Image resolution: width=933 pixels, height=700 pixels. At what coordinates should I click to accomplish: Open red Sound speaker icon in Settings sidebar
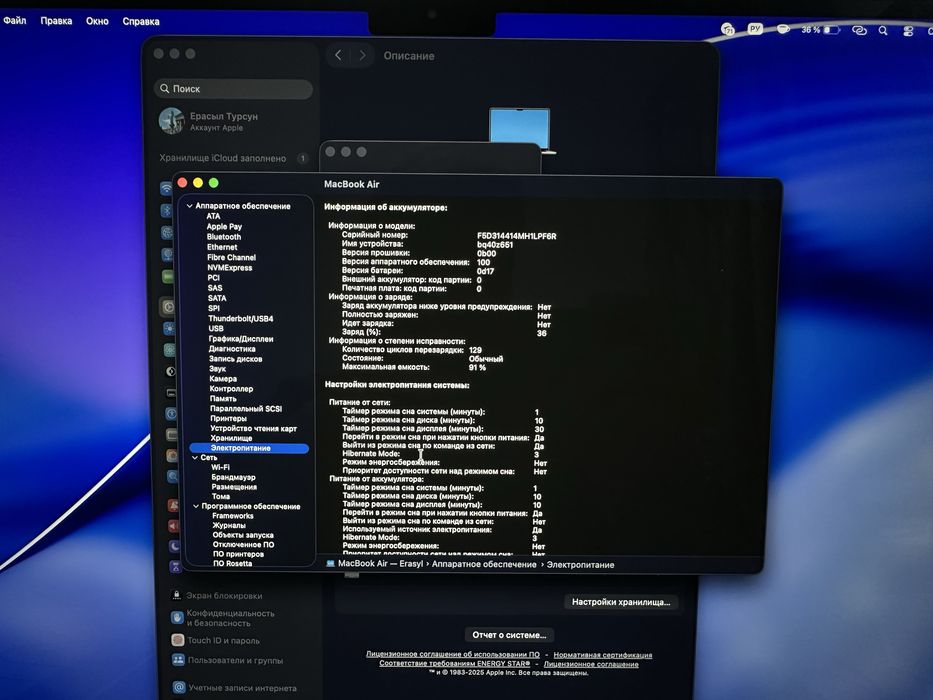tap(174, 526)
